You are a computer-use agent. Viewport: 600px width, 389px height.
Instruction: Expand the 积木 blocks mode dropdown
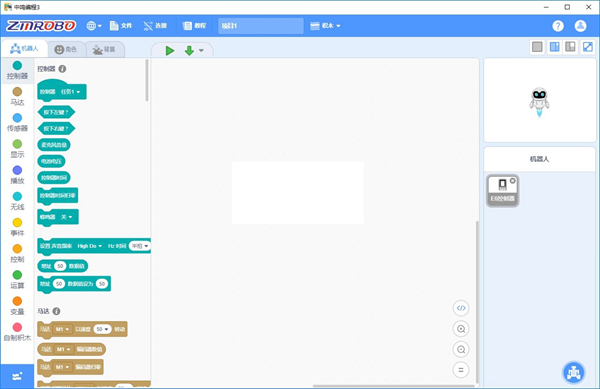click(x=325, y=26)
